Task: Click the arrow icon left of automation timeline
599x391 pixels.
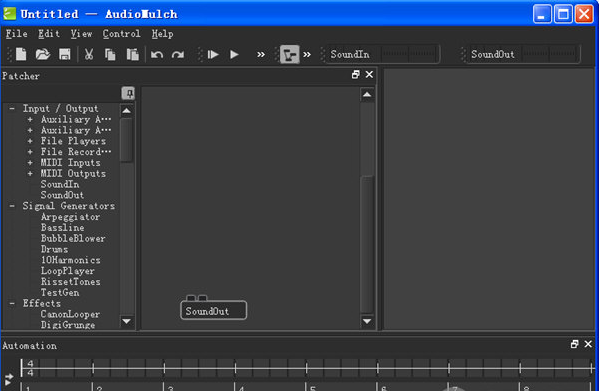Action: tap(8, 379)
